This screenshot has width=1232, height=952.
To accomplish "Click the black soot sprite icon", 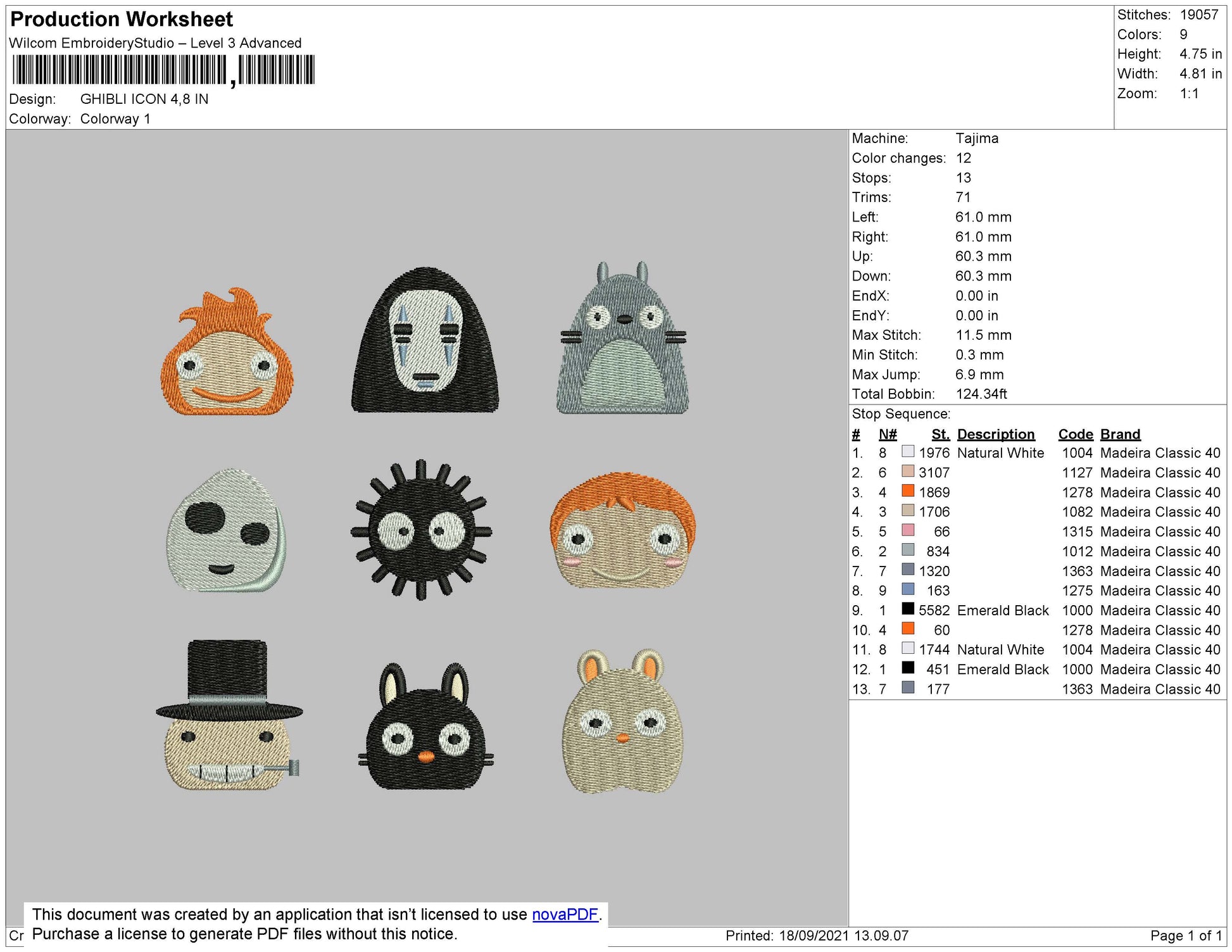I will [x=421, y=530].
